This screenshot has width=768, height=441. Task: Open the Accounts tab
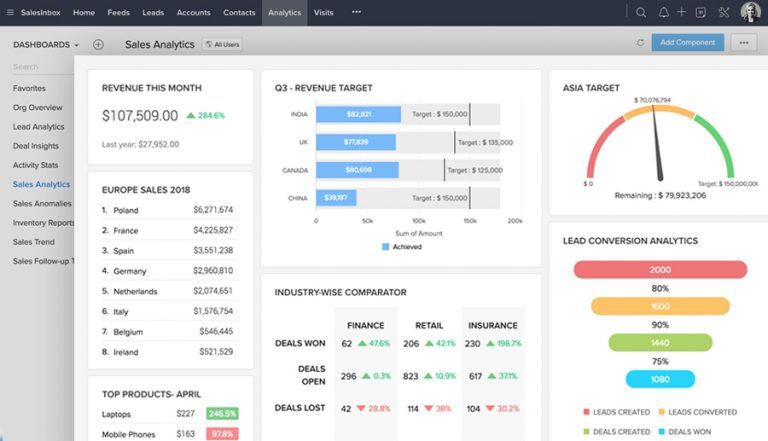click(x=193, y=13)
